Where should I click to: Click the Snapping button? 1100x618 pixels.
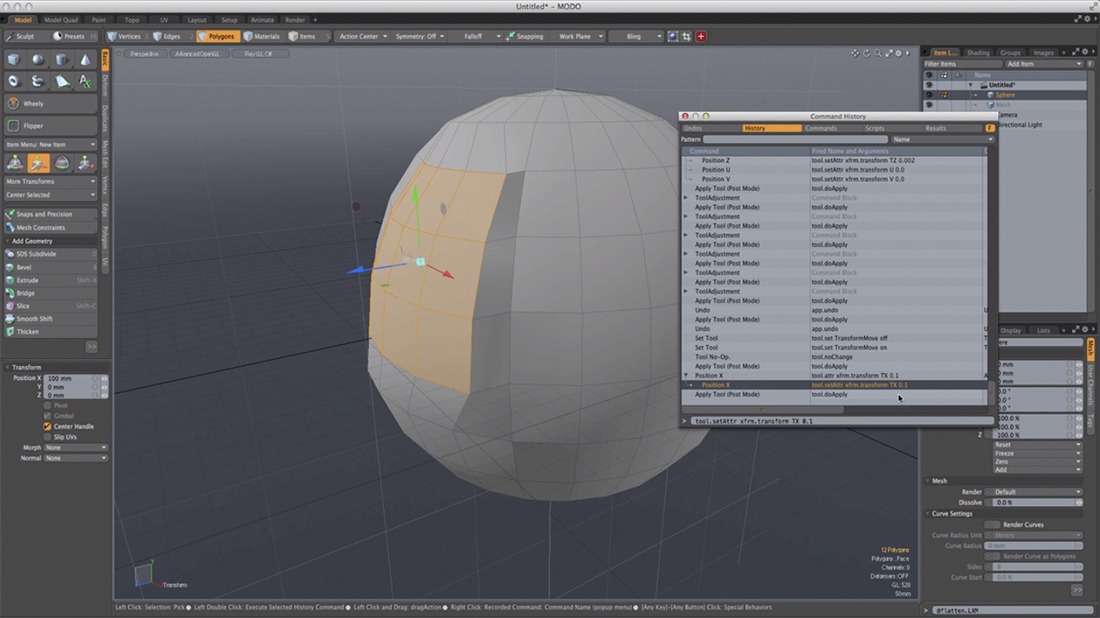pos(525,36)
